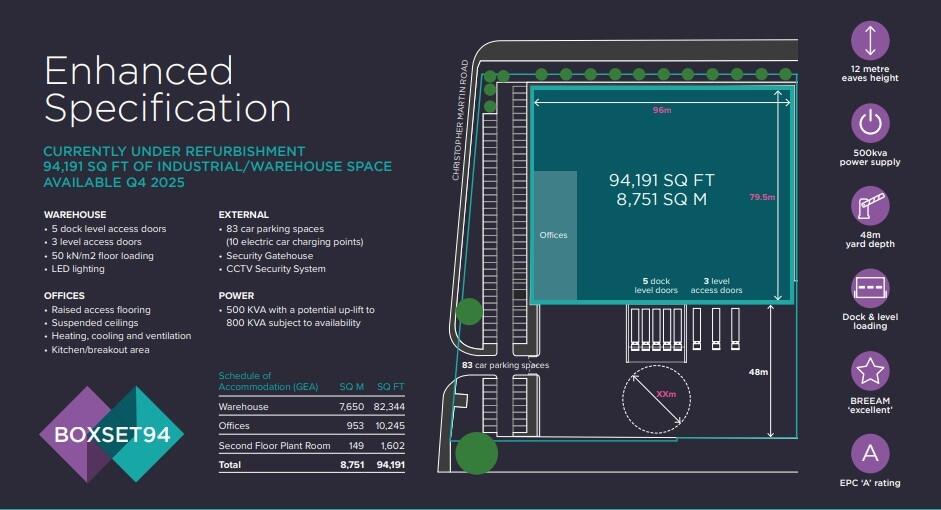Click the 'OFFICES' section heading
This screenshot has height=510, width=941.
[x=64, y=296]
